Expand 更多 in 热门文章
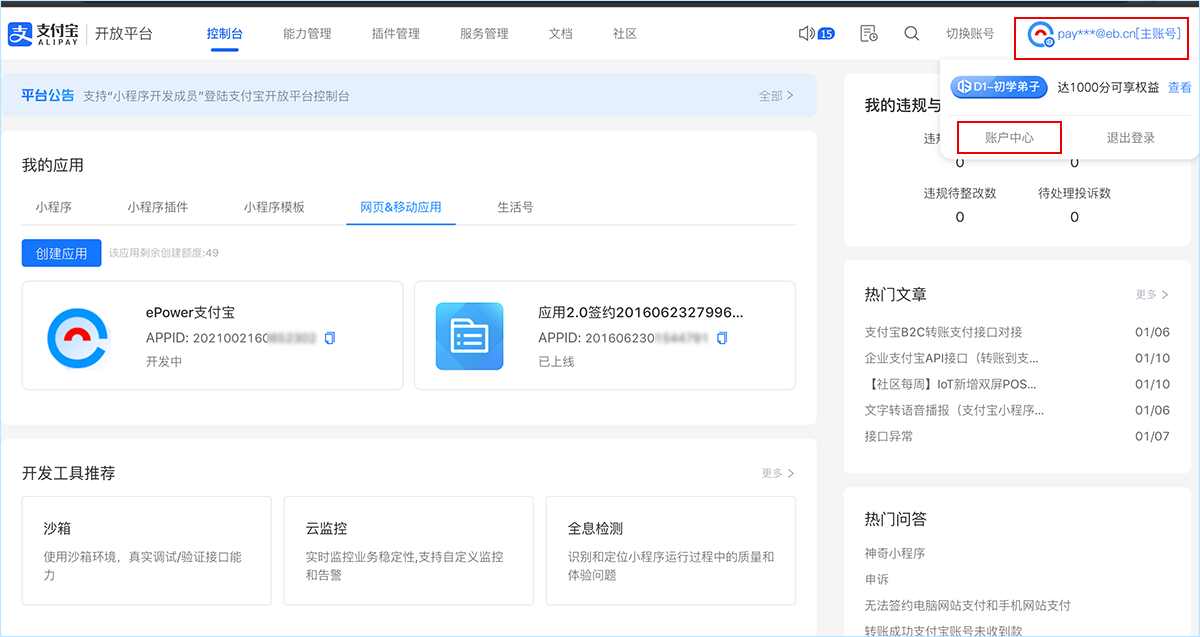The image size is (1200, 637). pos(1152,295)
